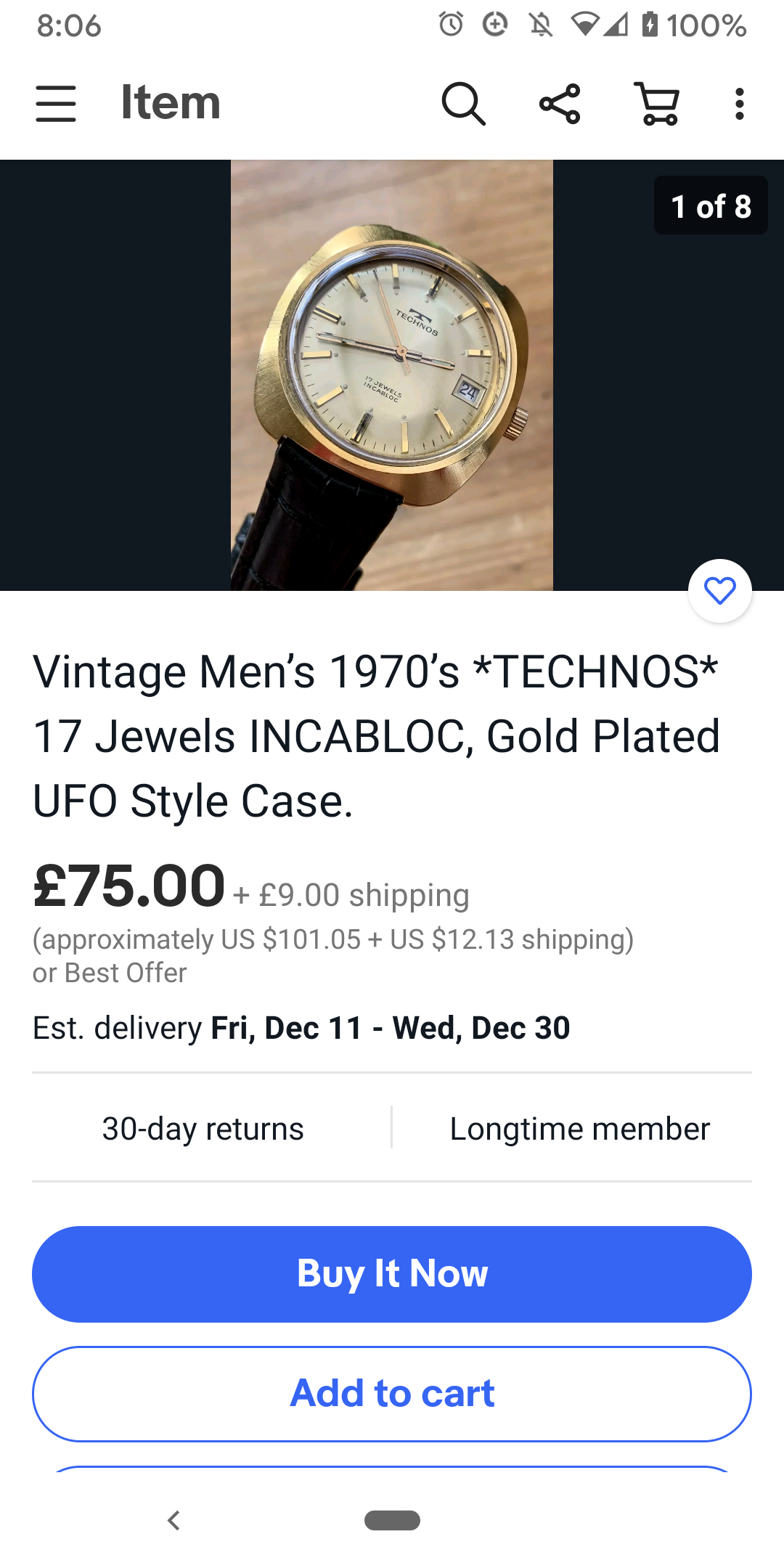Open the hamburger navigation menu
784x1568 pixels.
pos(56,104)
